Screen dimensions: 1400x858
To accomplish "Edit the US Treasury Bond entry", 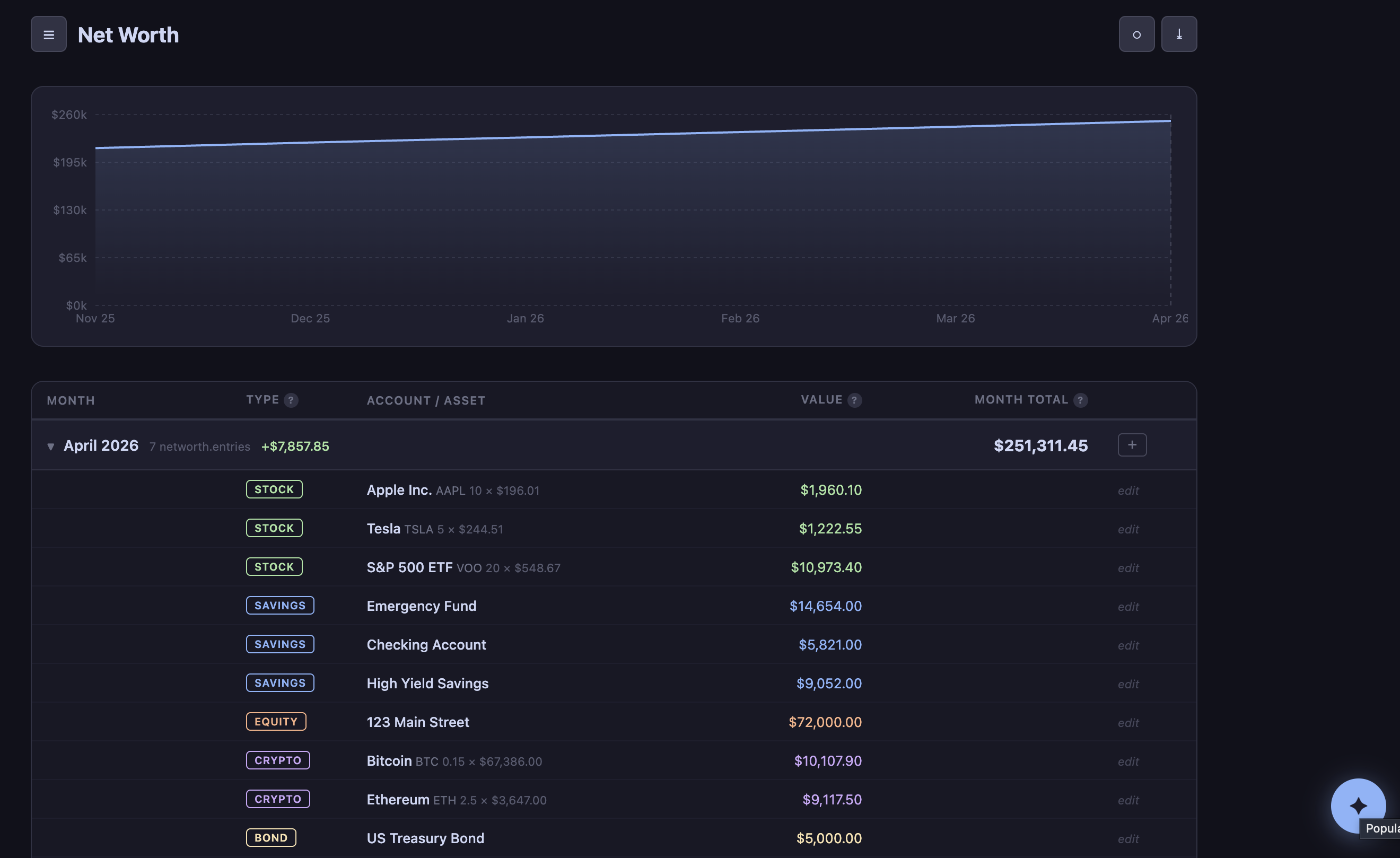I will (x=1128, y=839).
